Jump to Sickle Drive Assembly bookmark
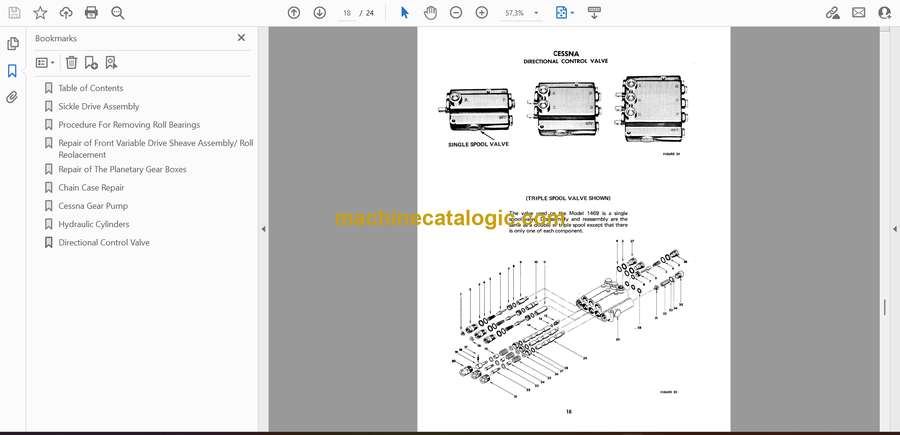This screenshot has width=900, height=435. coord(99,106)
